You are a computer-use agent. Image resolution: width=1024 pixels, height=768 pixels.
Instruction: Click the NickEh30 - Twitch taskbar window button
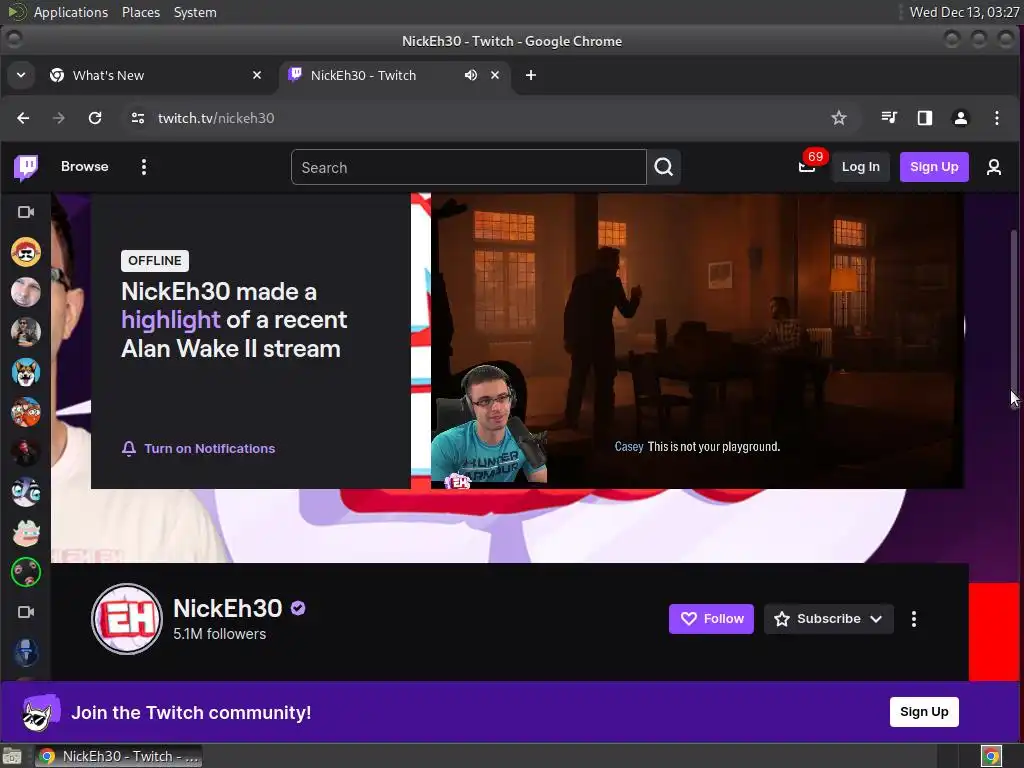(119, 756)
